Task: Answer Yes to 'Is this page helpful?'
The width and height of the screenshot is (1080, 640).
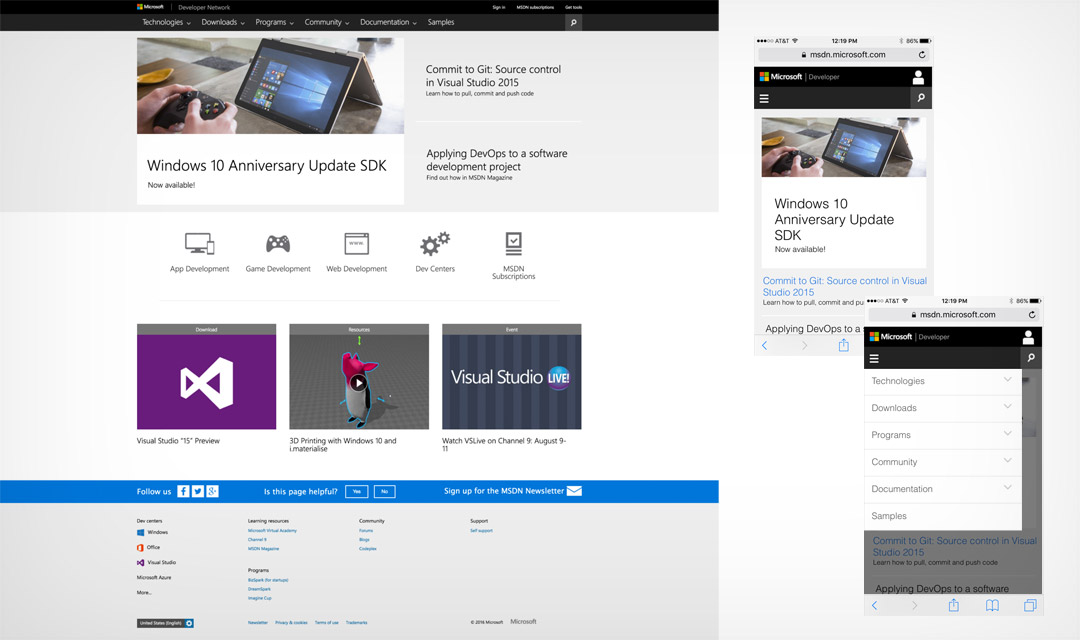Action: [356, 491]
